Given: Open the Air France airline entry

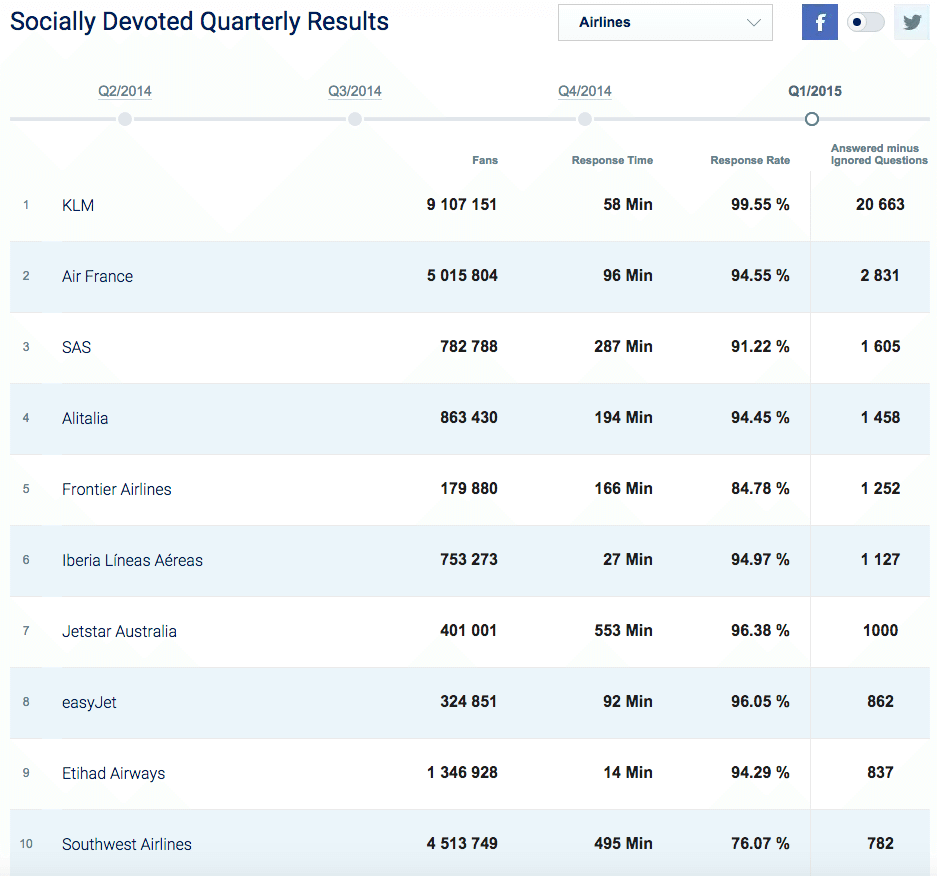Looking at the screenshot, I should click(x=97, y=276).
